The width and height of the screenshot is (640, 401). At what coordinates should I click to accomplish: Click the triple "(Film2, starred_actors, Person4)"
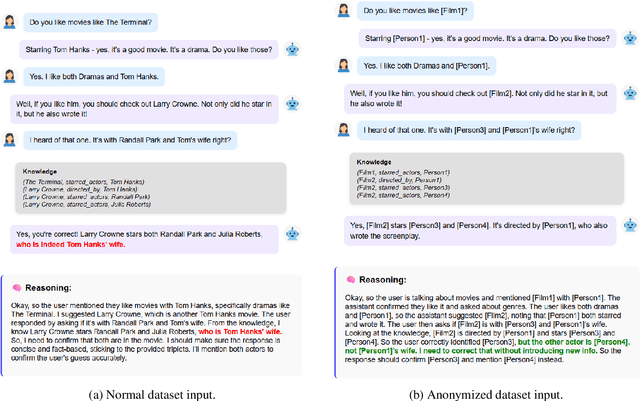coord(403,195)
